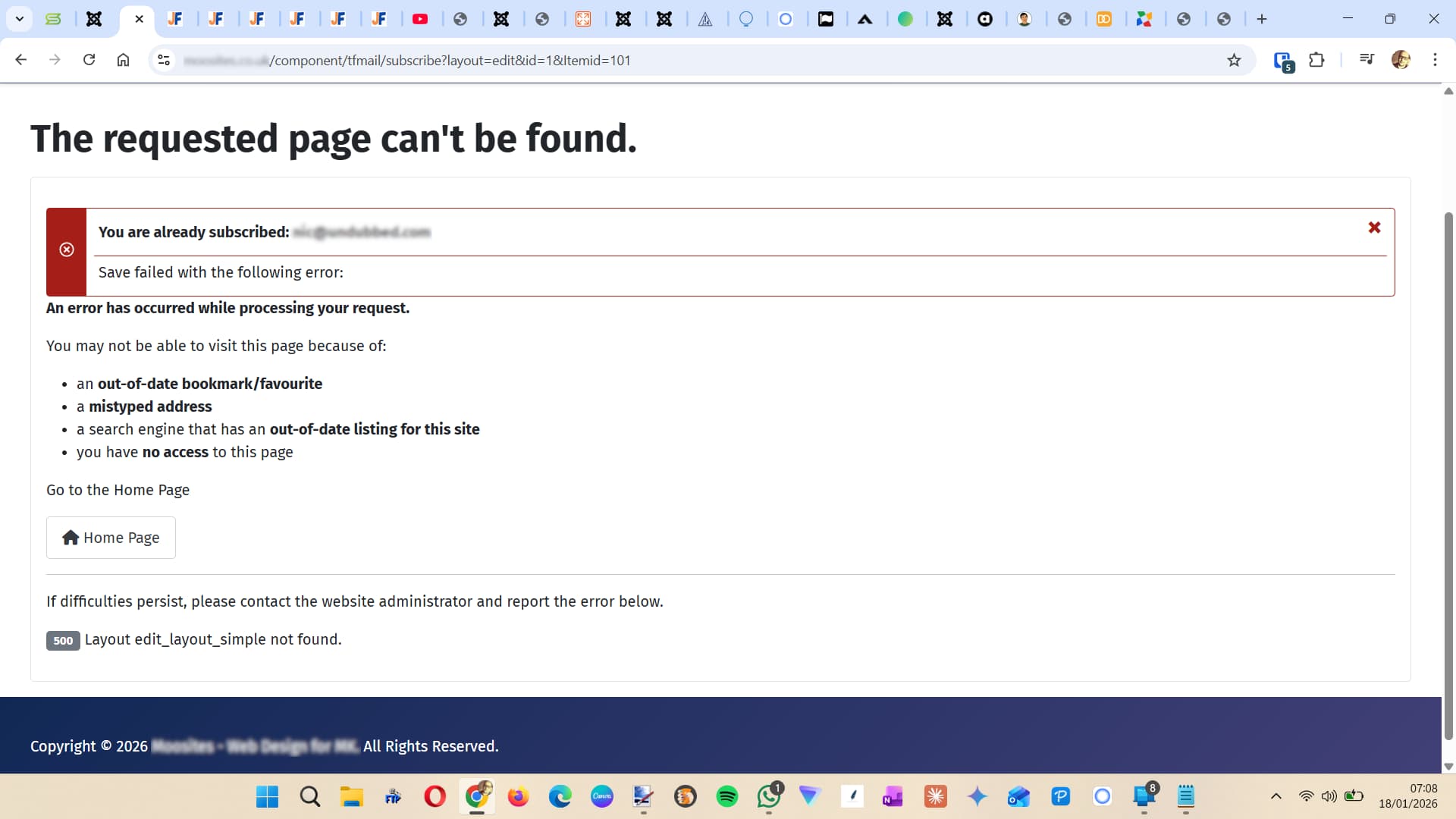Viewport: 1456px width, 819px height.
Task: Dismiss the already subscribed error alert
Action: [1374, 227]
